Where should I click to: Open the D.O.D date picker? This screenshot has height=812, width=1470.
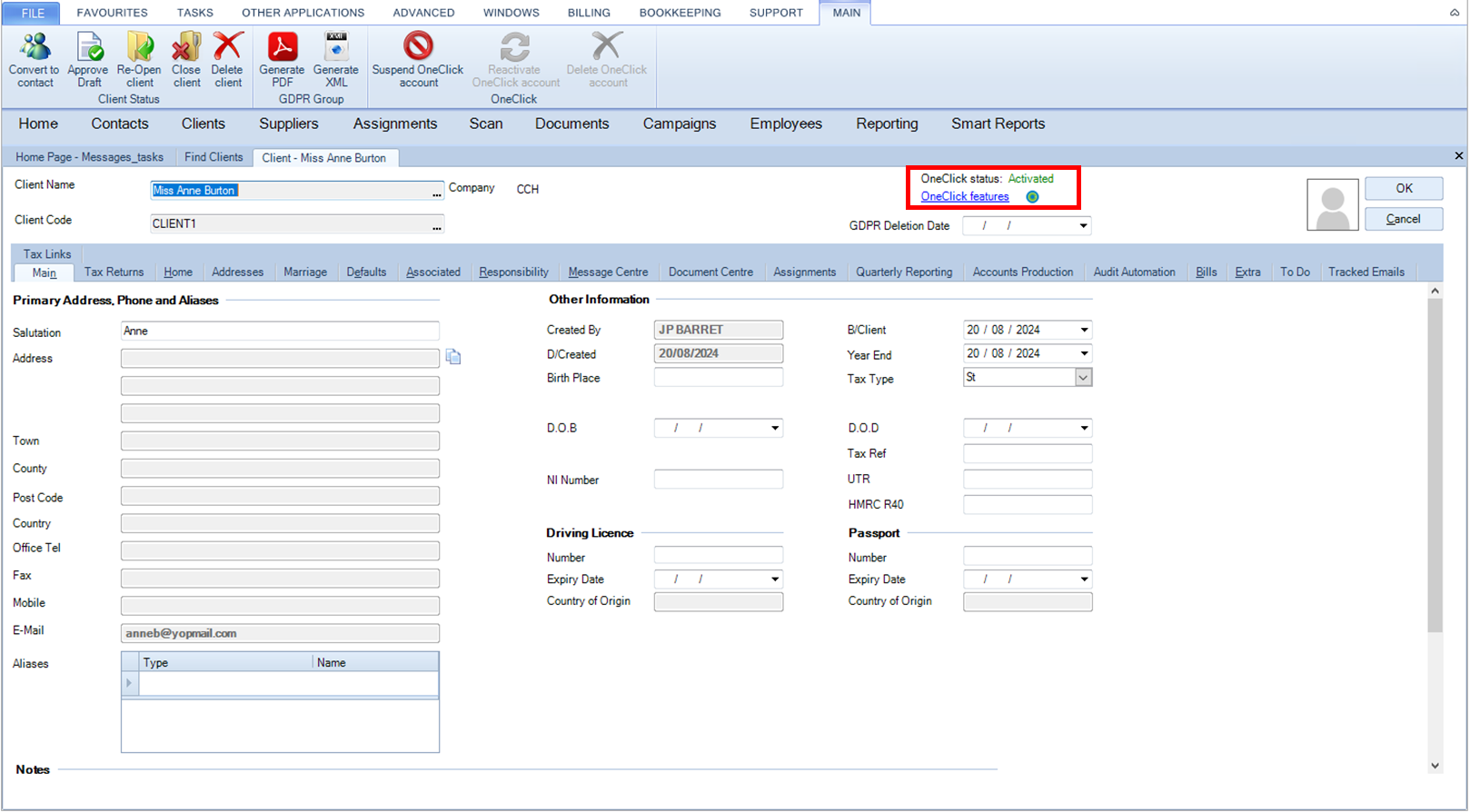click(x=1084, y=428)
